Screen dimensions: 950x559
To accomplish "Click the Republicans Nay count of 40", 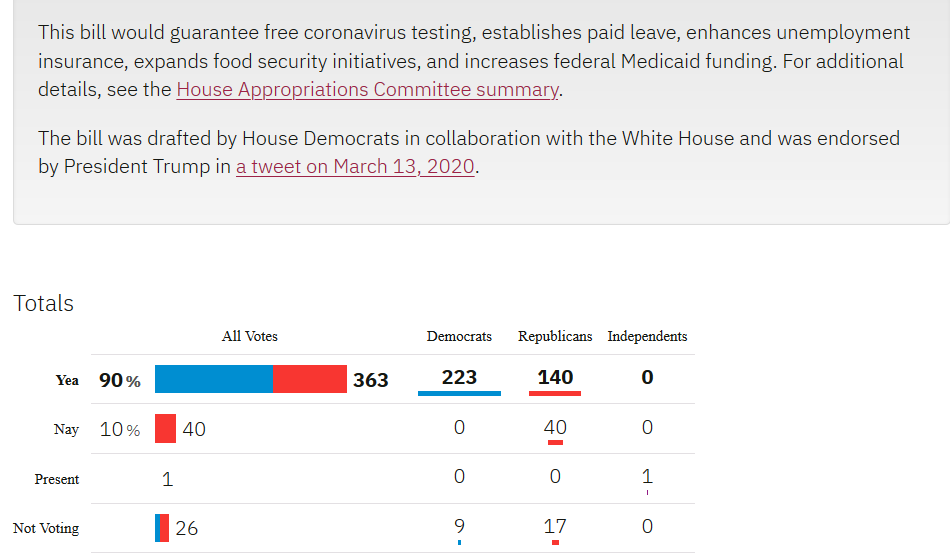I will [x=555, y=427].
